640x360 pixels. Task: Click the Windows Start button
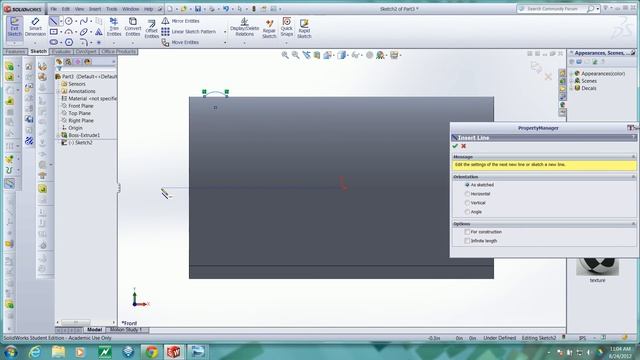tap(11, 351)
